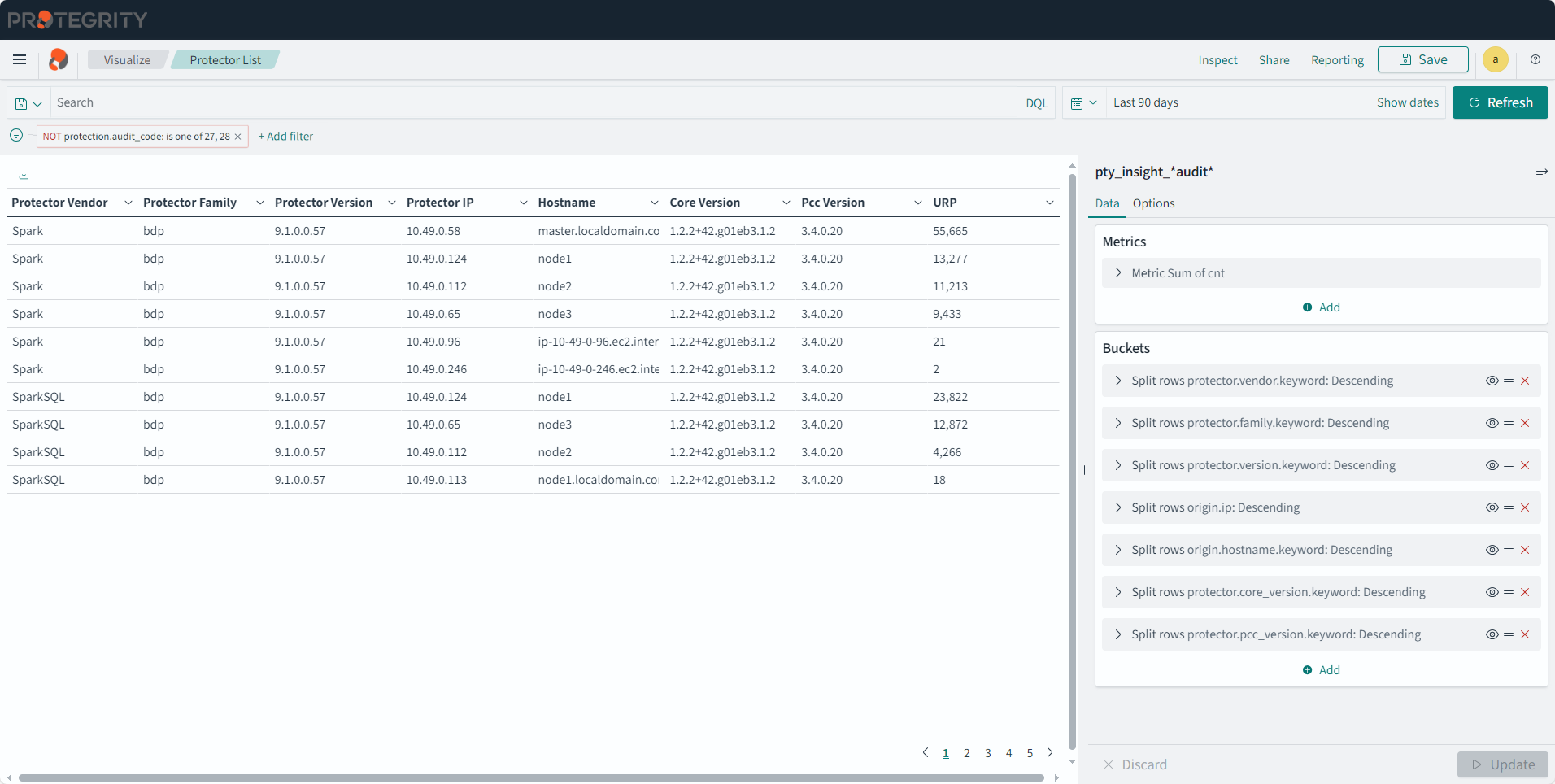
Task: Remove the protector.version.keyword bucket
Action: 1525,465
